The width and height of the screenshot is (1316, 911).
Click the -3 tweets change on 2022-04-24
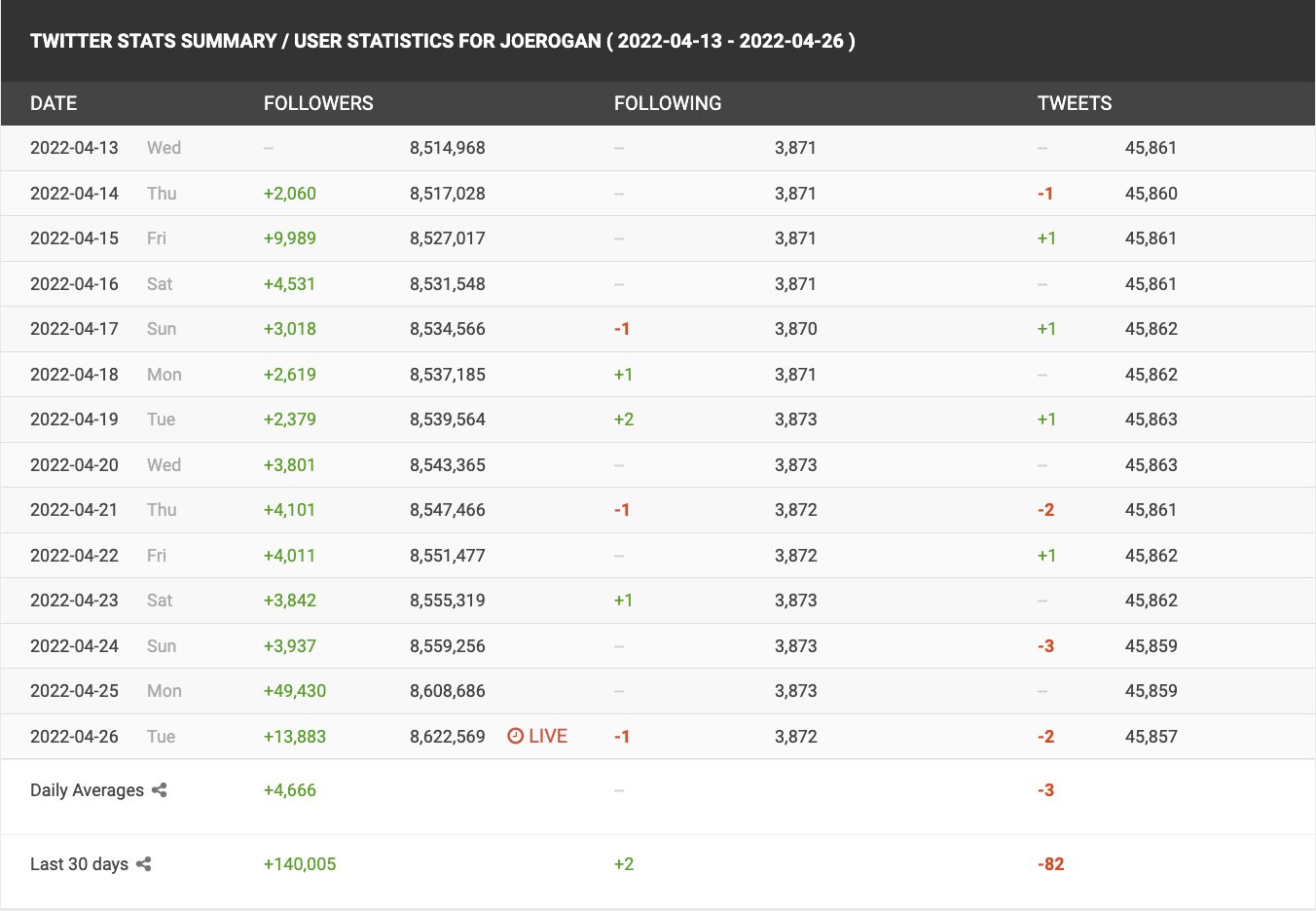click(x=1045, y=646)
